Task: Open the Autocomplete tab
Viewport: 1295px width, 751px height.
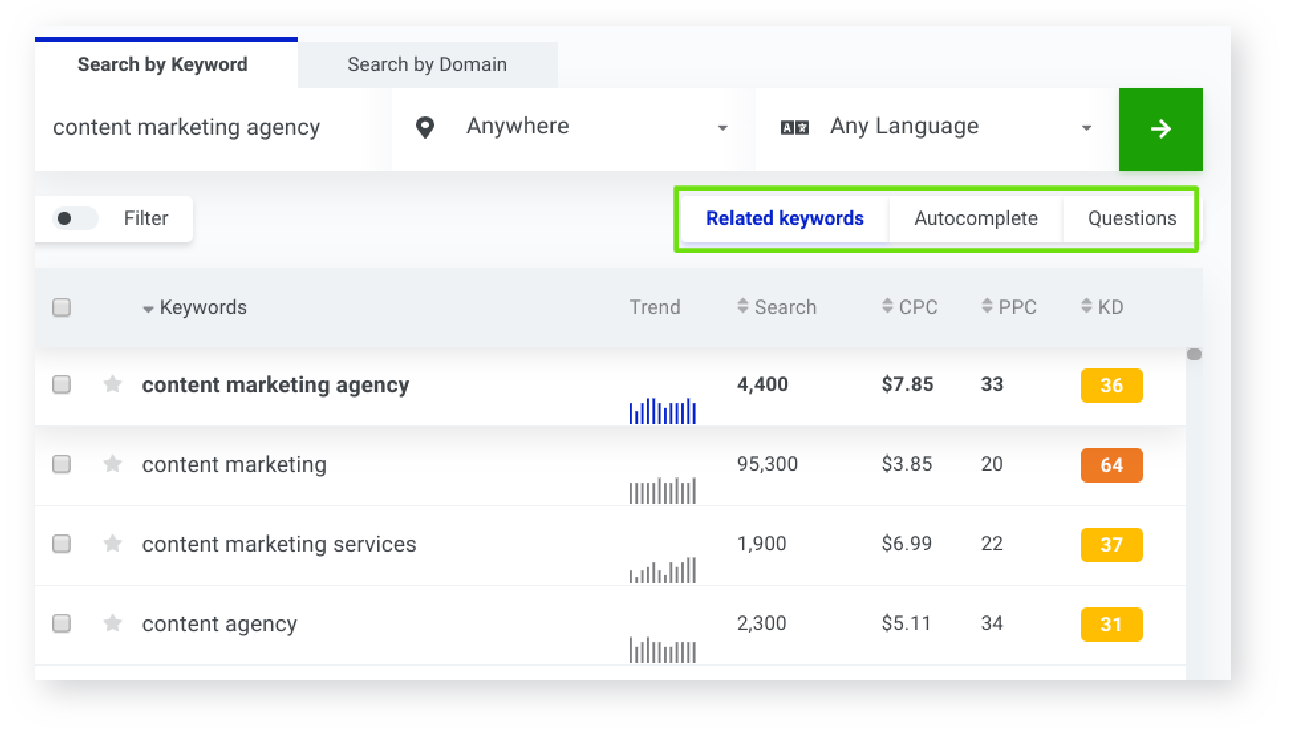Action: [975, 218]
